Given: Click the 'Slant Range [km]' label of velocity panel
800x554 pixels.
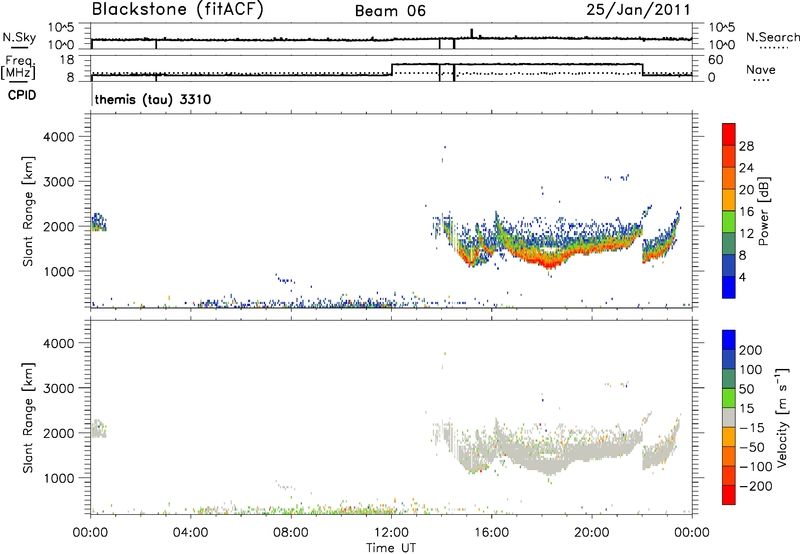Looking at the screenshot, I should (x=28, y=418).
